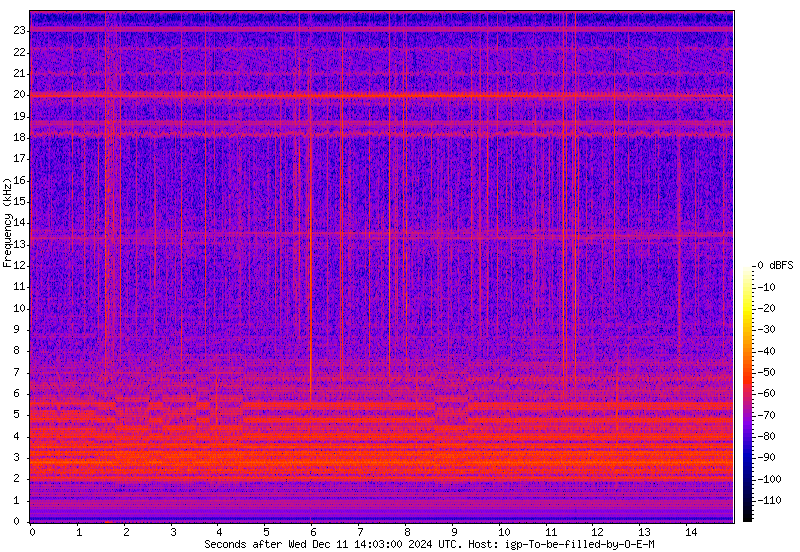Click the horizontal line near 13.5 kHz
This screenshot has height=552, width=800.
pyautogui.click(x=380, y=234)
